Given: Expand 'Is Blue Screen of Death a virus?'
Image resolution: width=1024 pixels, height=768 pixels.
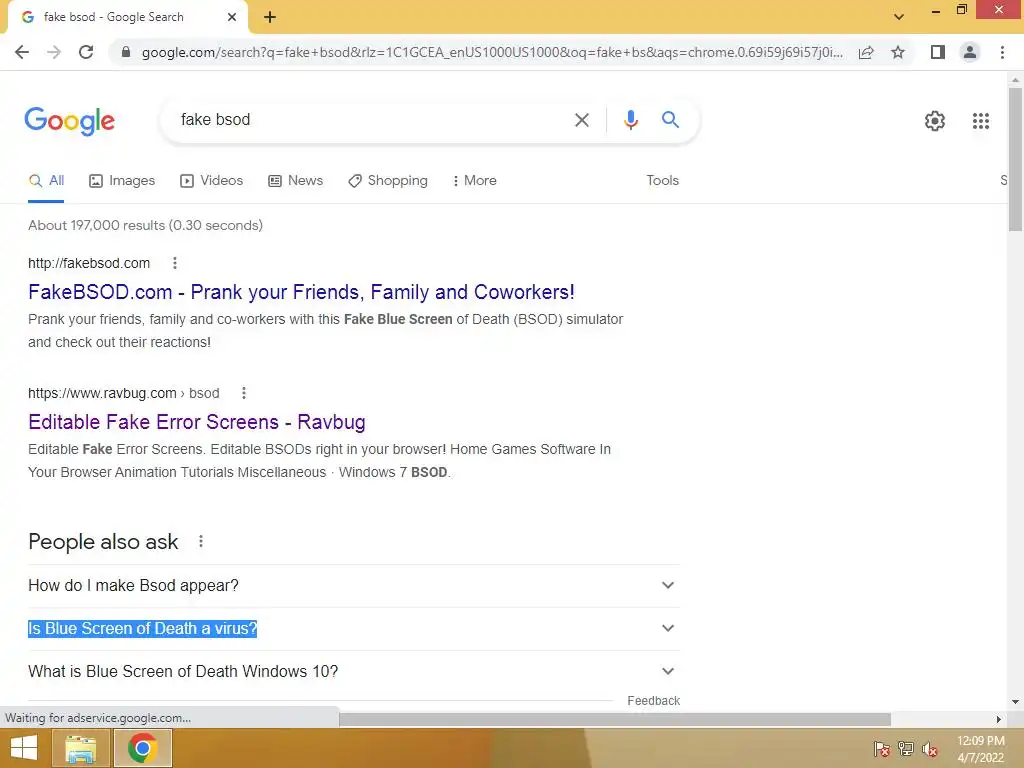Looking at the screenshot, I should pos(353,629).
